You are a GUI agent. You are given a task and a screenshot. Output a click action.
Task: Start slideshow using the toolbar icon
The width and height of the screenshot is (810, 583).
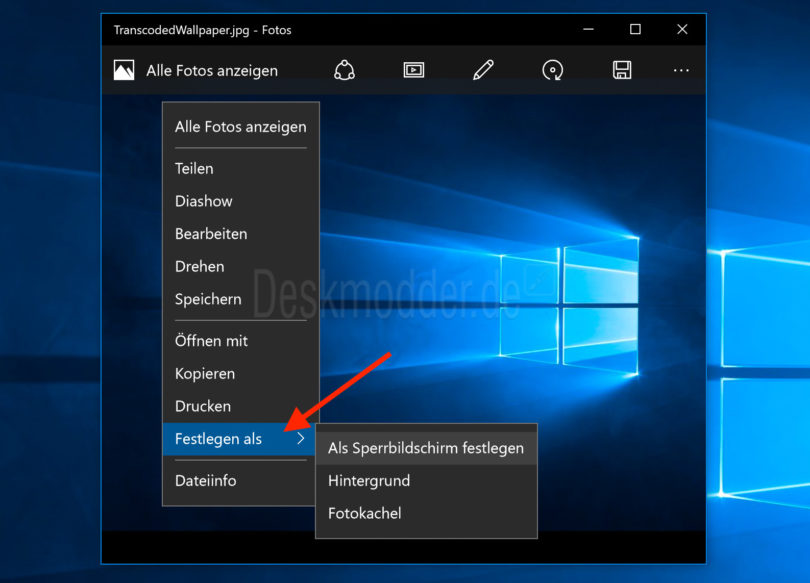point(414,70)
